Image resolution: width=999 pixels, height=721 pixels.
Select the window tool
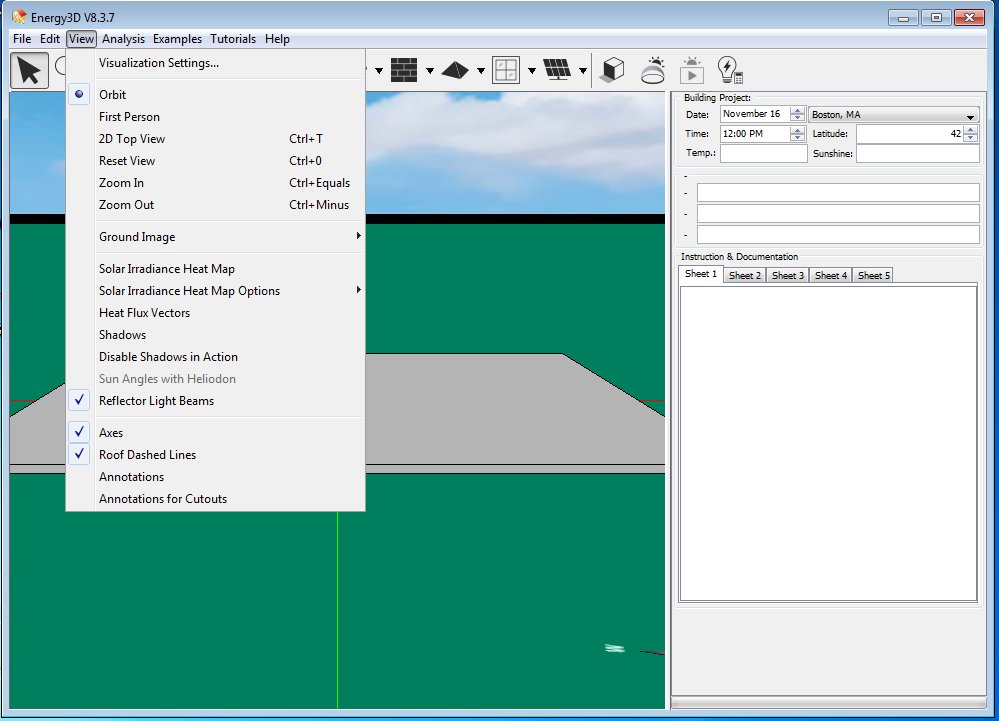[x=506, y=69]
